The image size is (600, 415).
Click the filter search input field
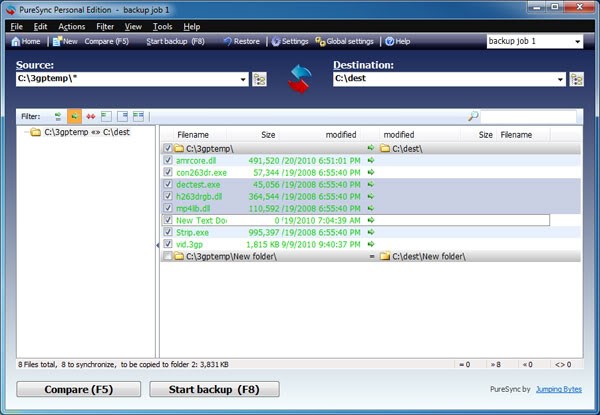point(528,116)
